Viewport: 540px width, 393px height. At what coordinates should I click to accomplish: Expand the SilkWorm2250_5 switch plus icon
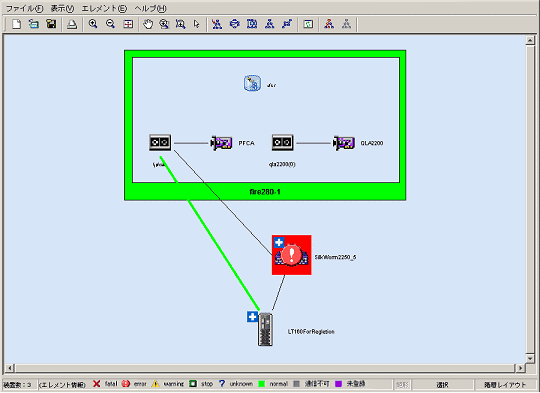(x=279, y=242)
